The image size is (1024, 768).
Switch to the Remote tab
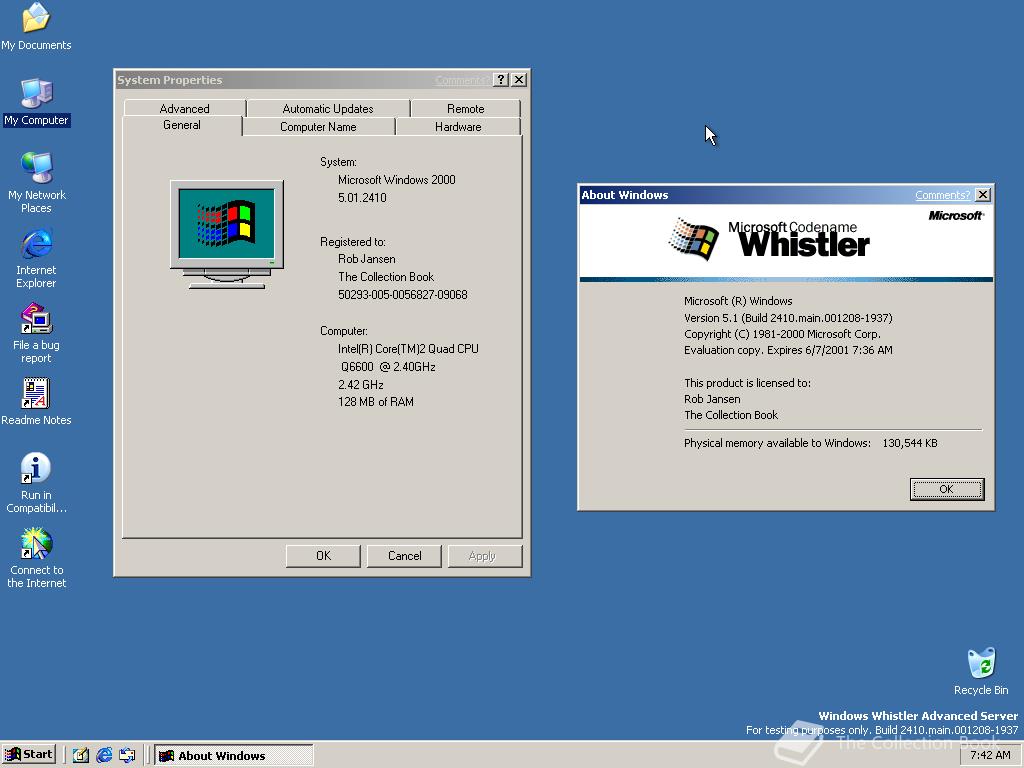click(466, 108)
